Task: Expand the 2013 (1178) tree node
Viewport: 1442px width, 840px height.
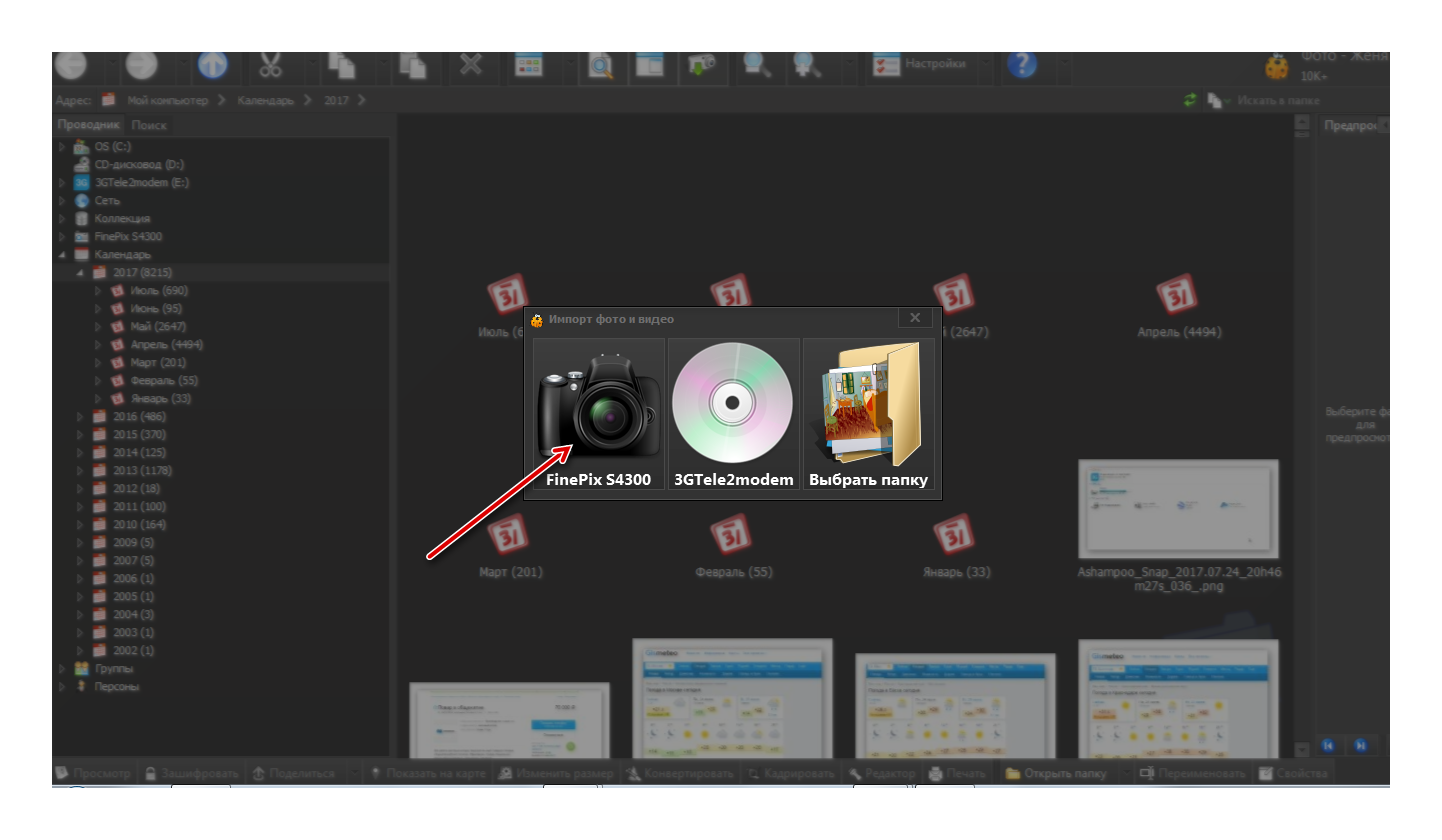Action: click(80, 471)
